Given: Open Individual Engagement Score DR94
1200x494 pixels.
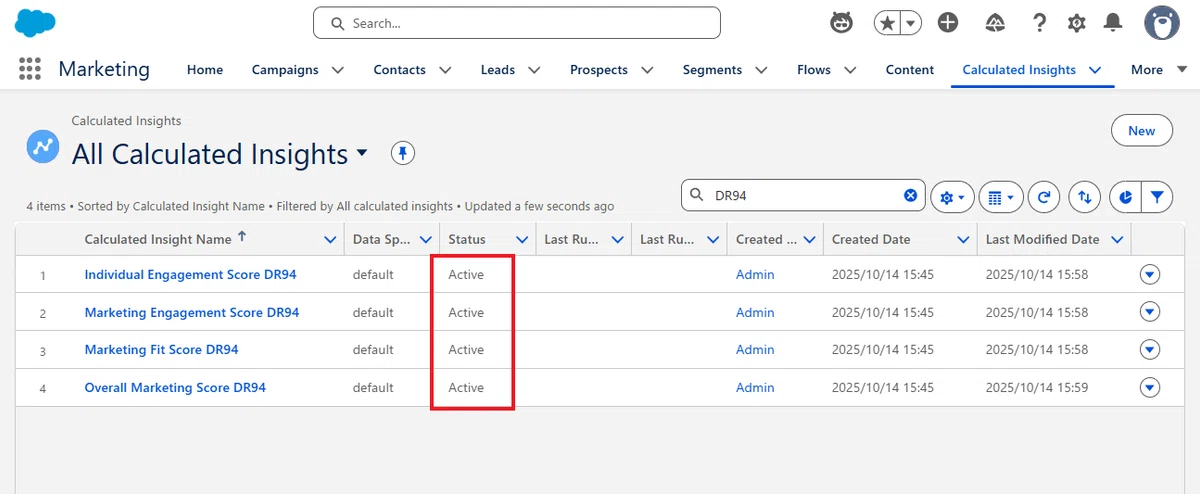Looking at the screenshot, I should (190, 274).
